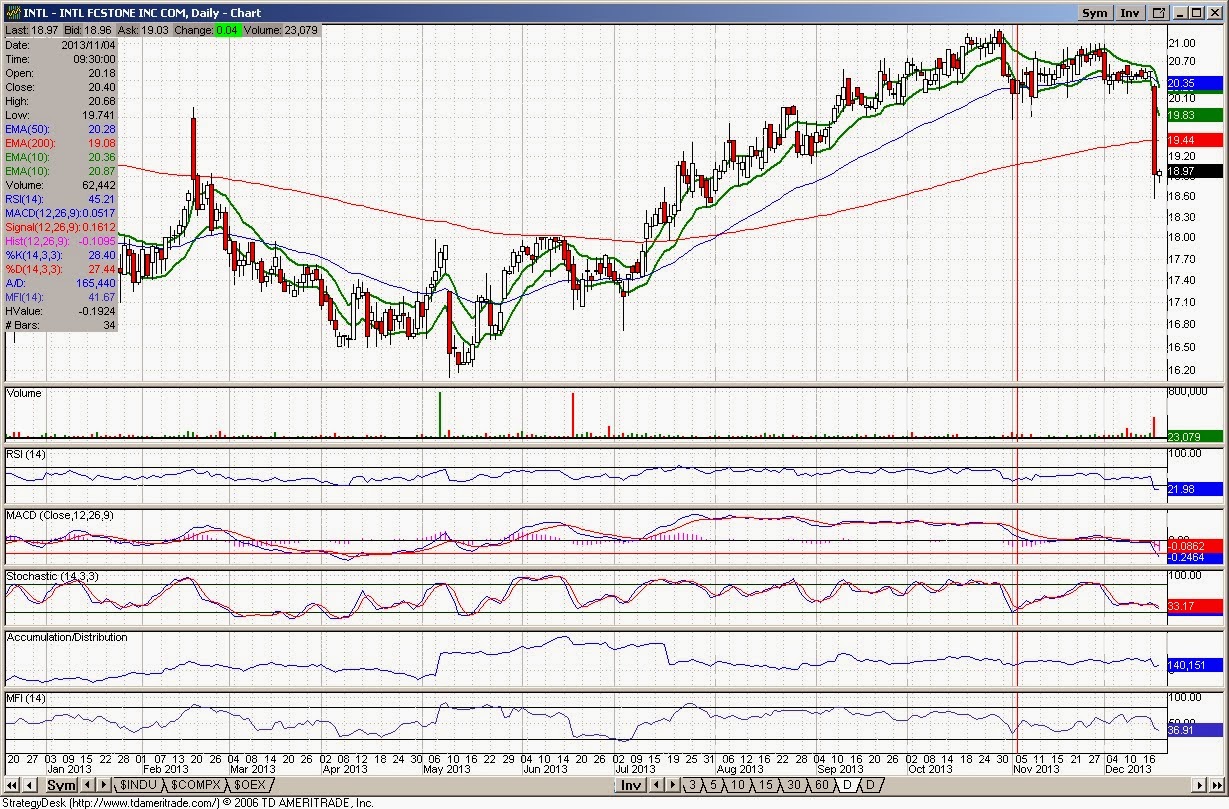Click the Sym button in the title bar
This screenshot has height=809, width=1229.
coord(1095,13)
